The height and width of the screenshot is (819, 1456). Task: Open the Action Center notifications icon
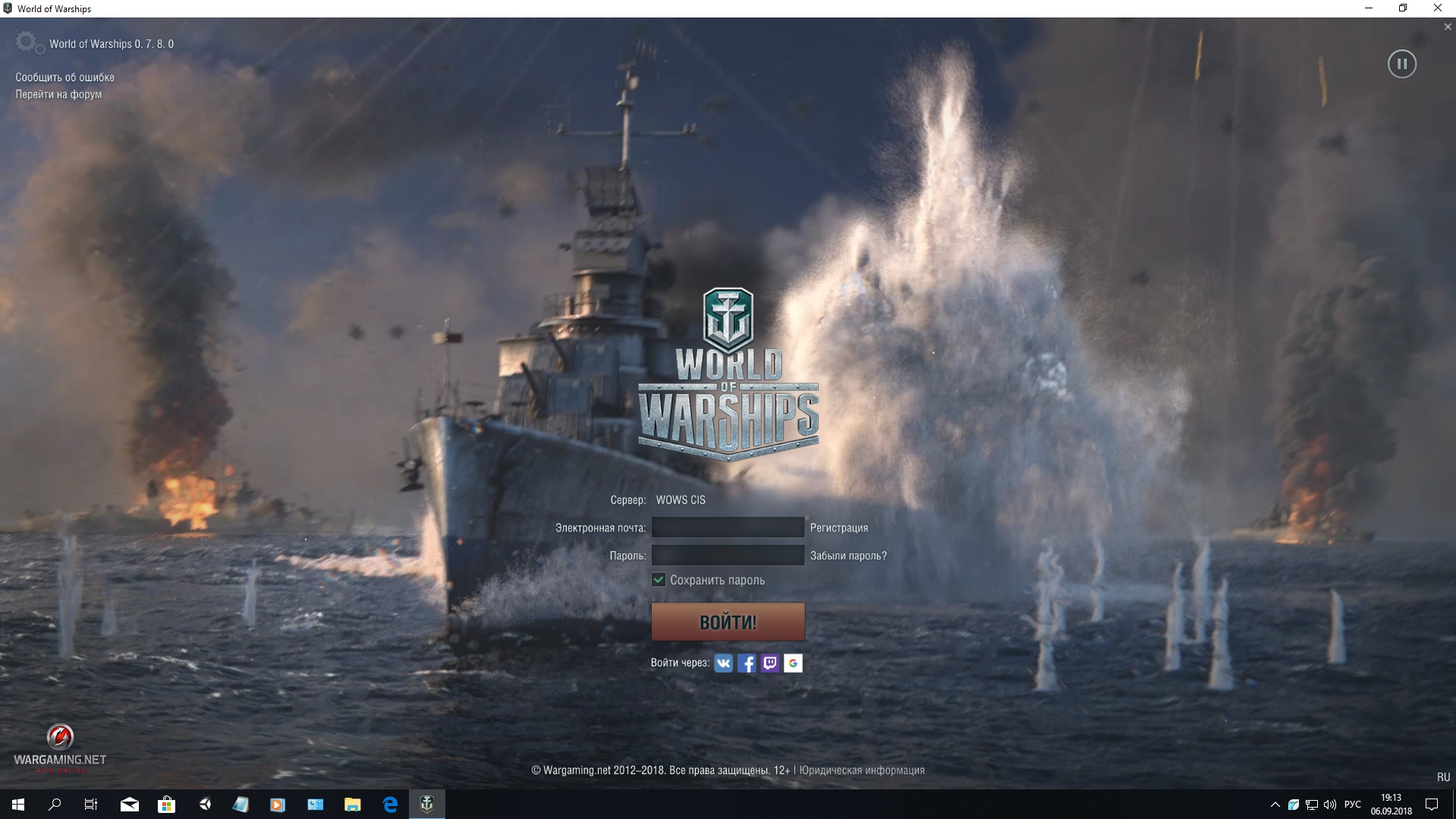(x=1432, y=805)
